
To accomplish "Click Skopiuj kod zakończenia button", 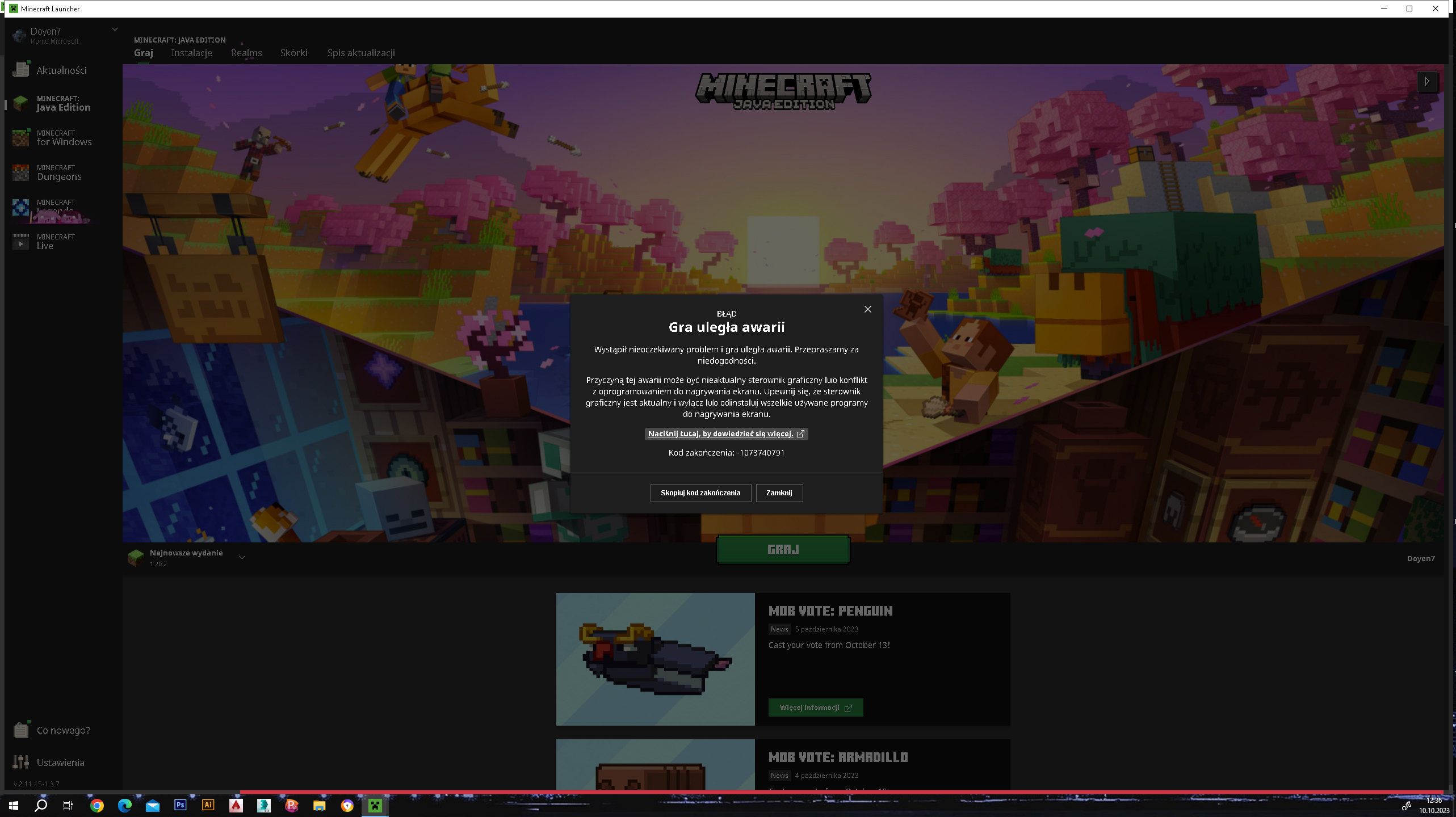I will pos(700,492).
